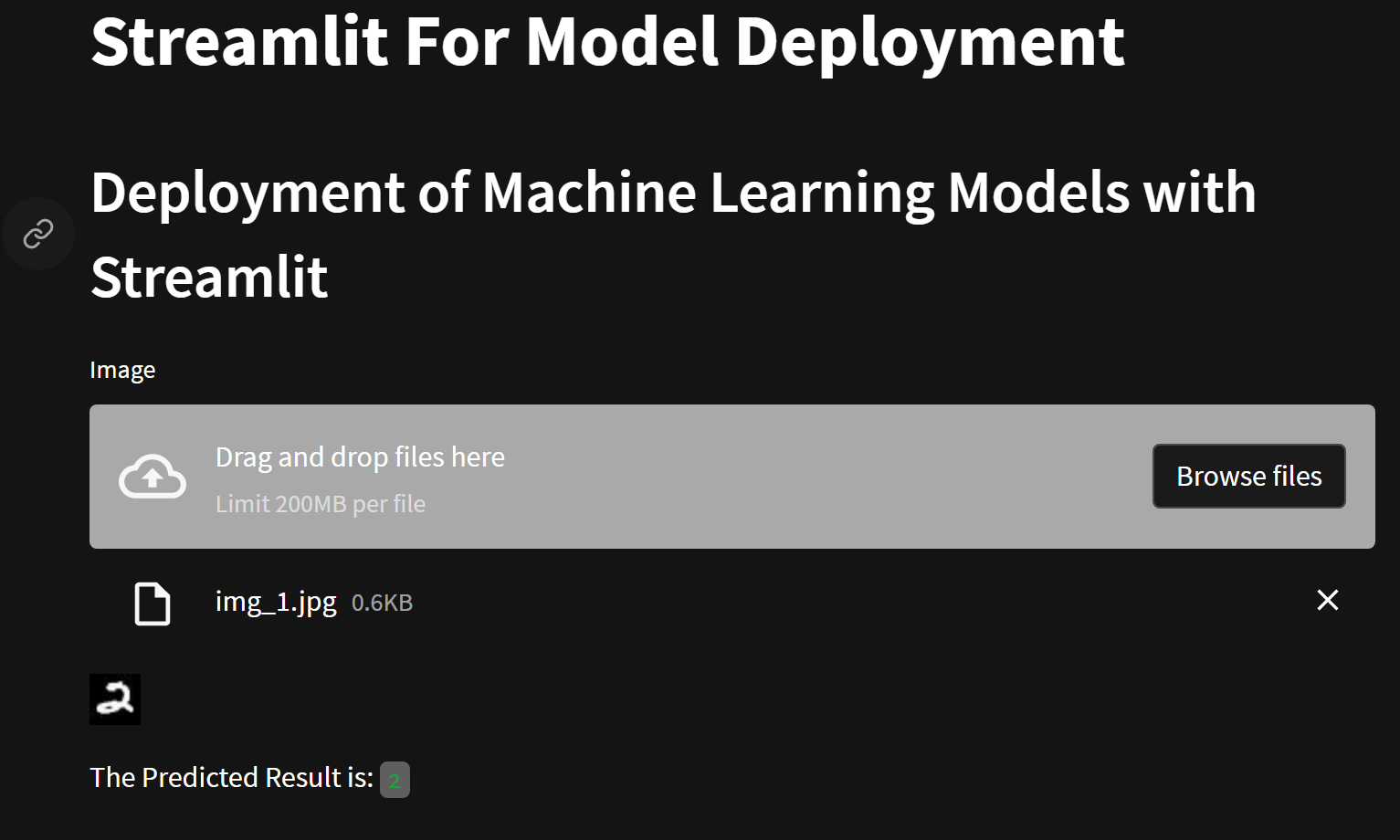The image size is (1400, 840).
Task: Click the word "Deployment" in the subheading
Action: (247, 193)
